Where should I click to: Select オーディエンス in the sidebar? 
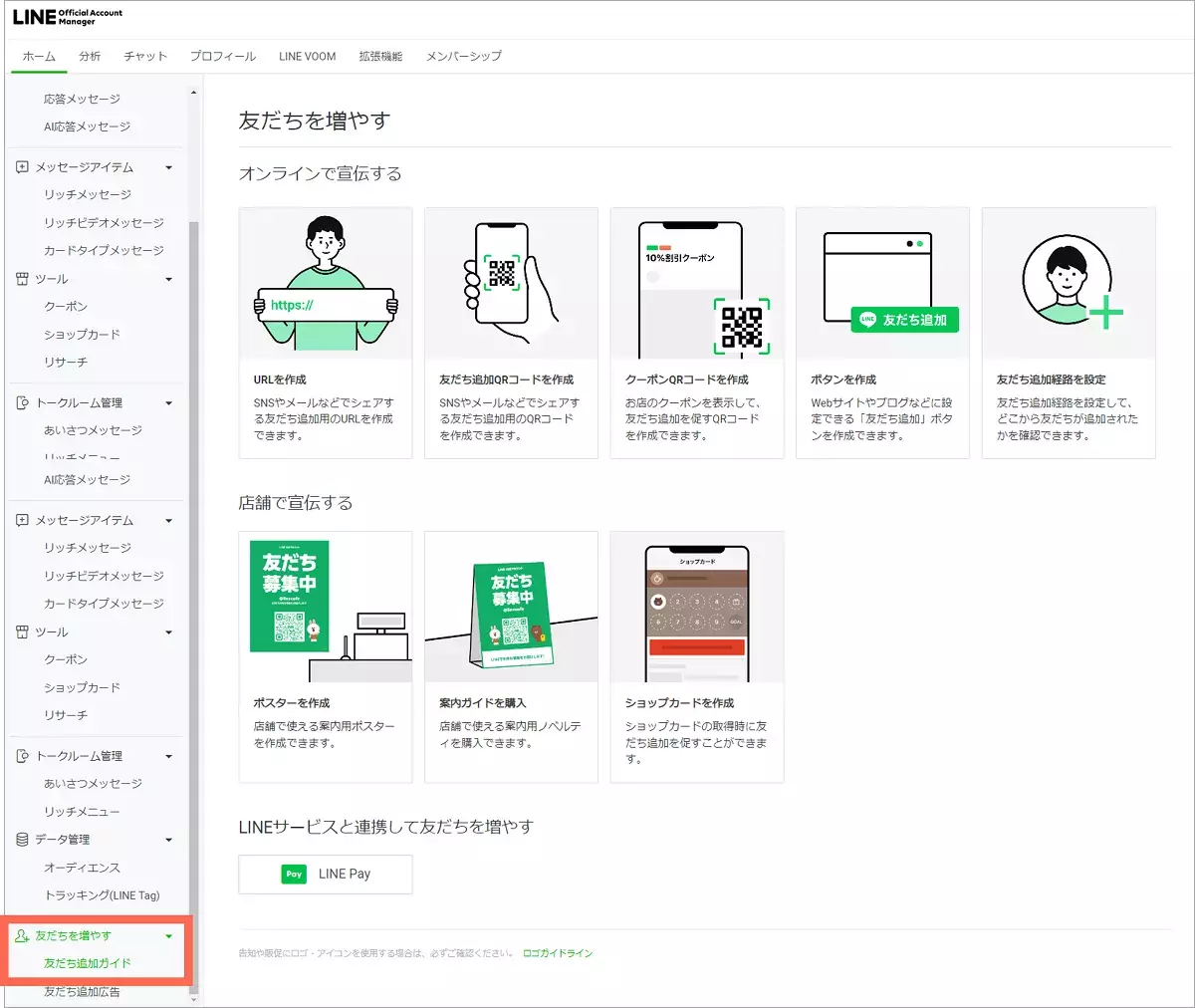pos(82,868)
